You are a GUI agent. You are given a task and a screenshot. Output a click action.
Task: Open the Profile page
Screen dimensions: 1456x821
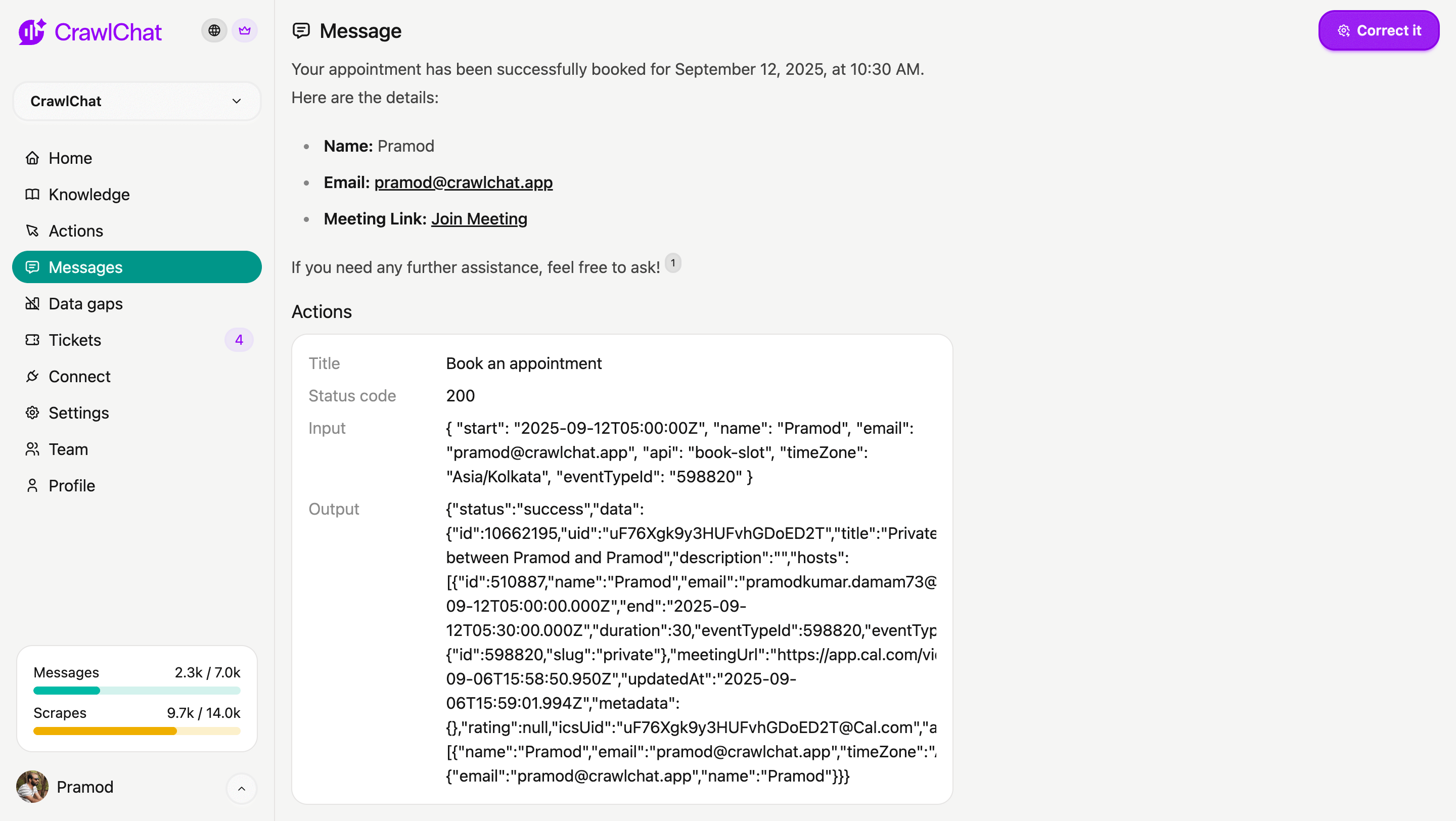coord(71,485)
